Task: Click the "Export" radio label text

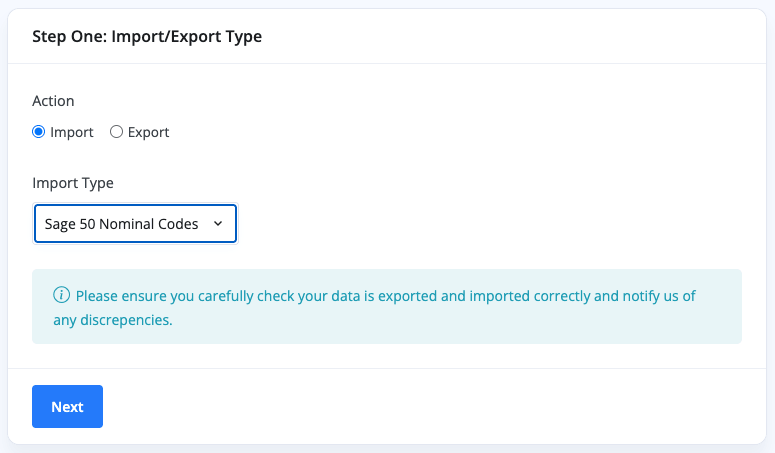Action: click(148, 132)
